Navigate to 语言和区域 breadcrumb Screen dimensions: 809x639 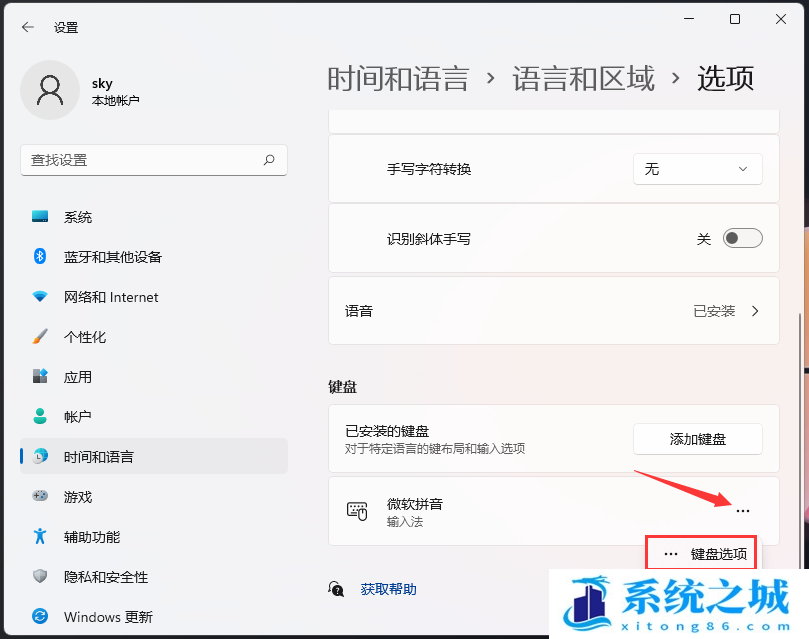point(583,79)
